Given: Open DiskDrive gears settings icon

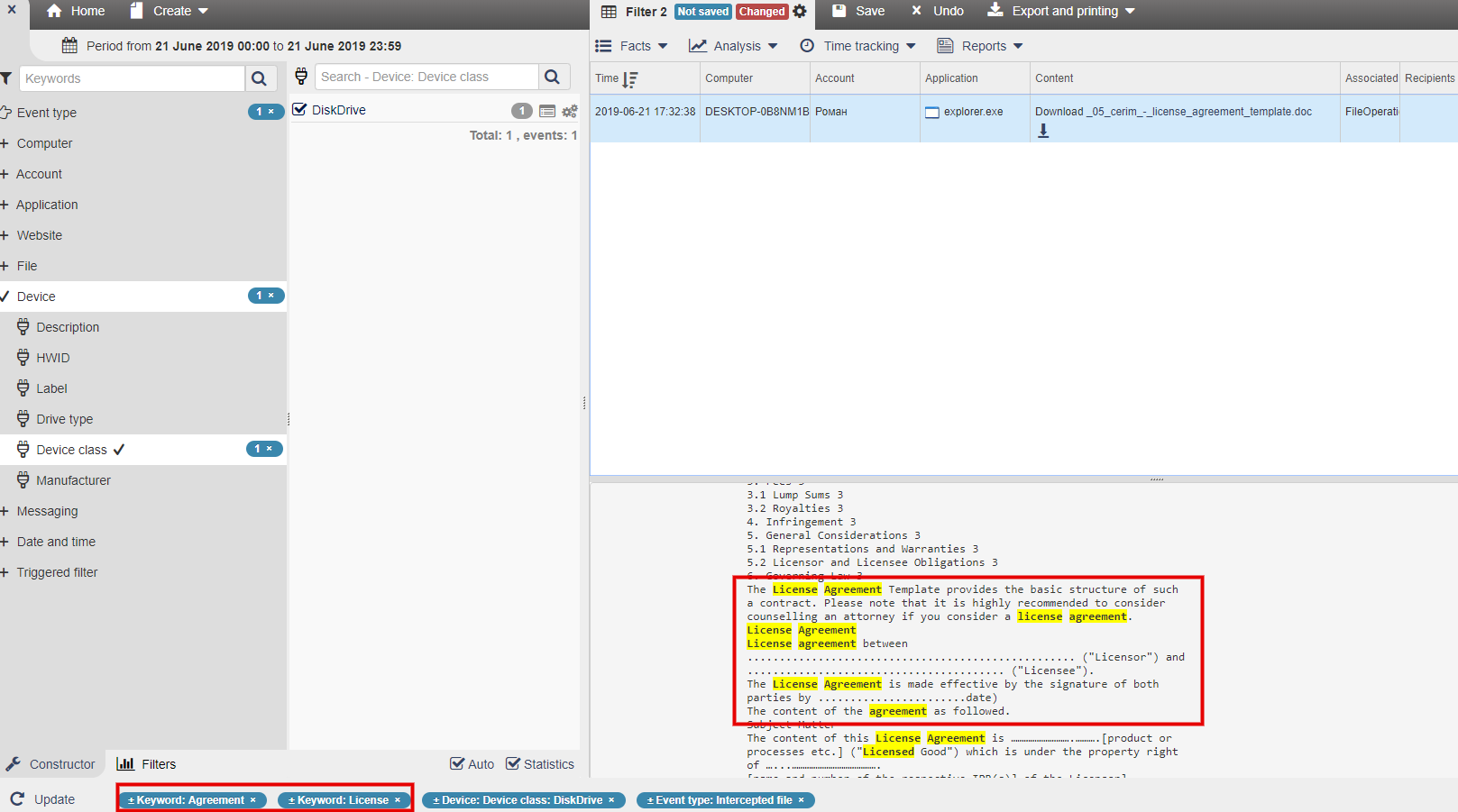Looking at the screenshot, I should (x=570, y=111).
